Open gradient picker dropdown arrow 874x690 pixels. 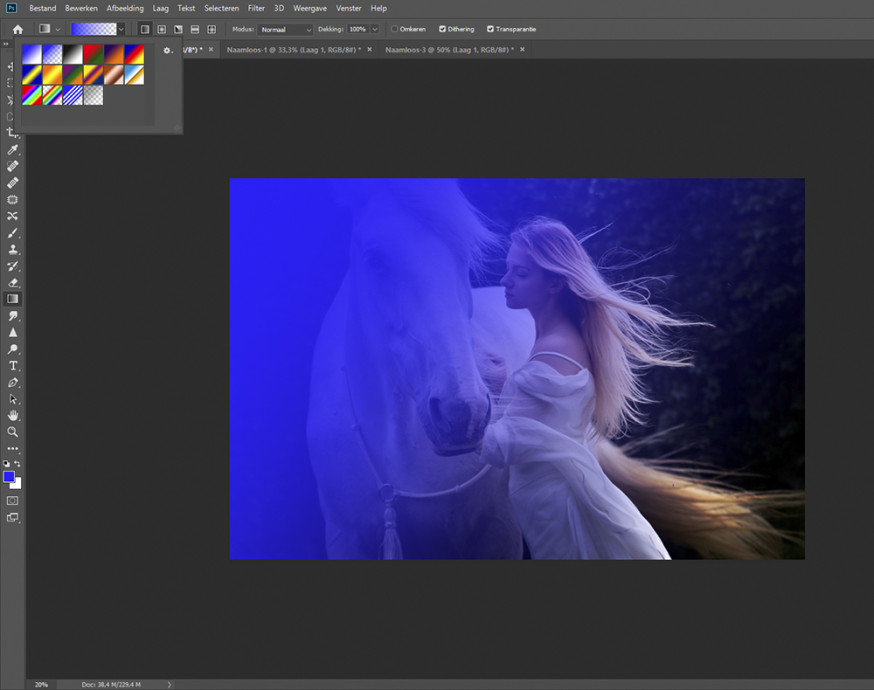(x=121, y=29)
